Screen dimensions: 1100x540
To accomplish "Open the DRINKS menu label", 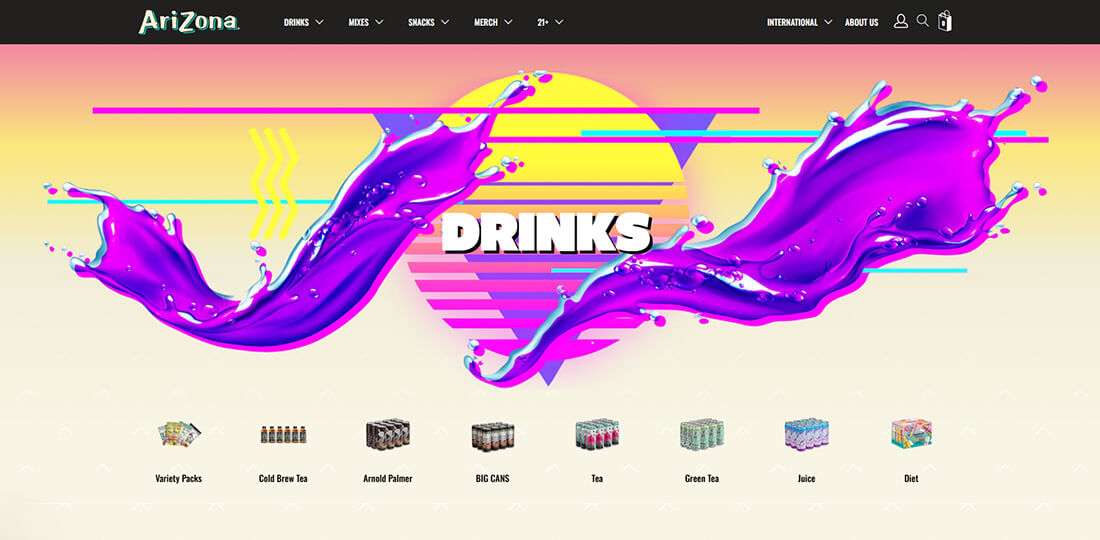I will 296,22.
